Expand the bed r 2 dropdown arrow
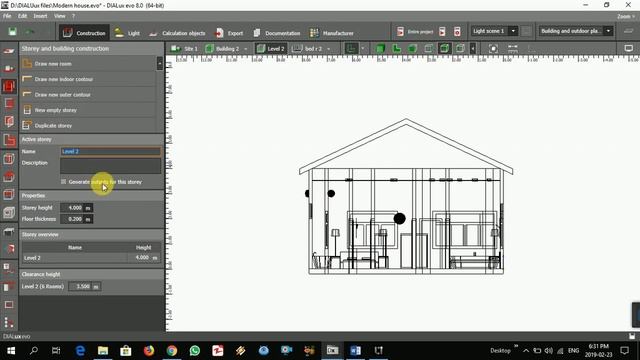Screen dimensions: 640x360 coord(329,49)
